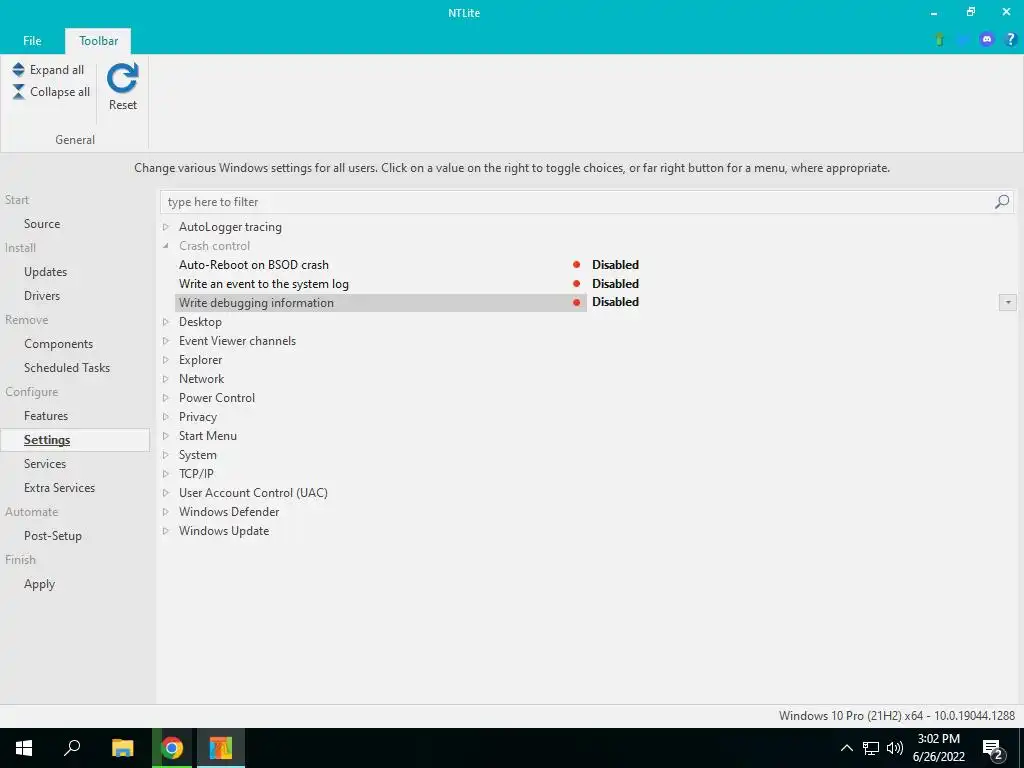Go to the Drivers page
This screenshot has width=1024, height=768.
click(x=42, y=295)
